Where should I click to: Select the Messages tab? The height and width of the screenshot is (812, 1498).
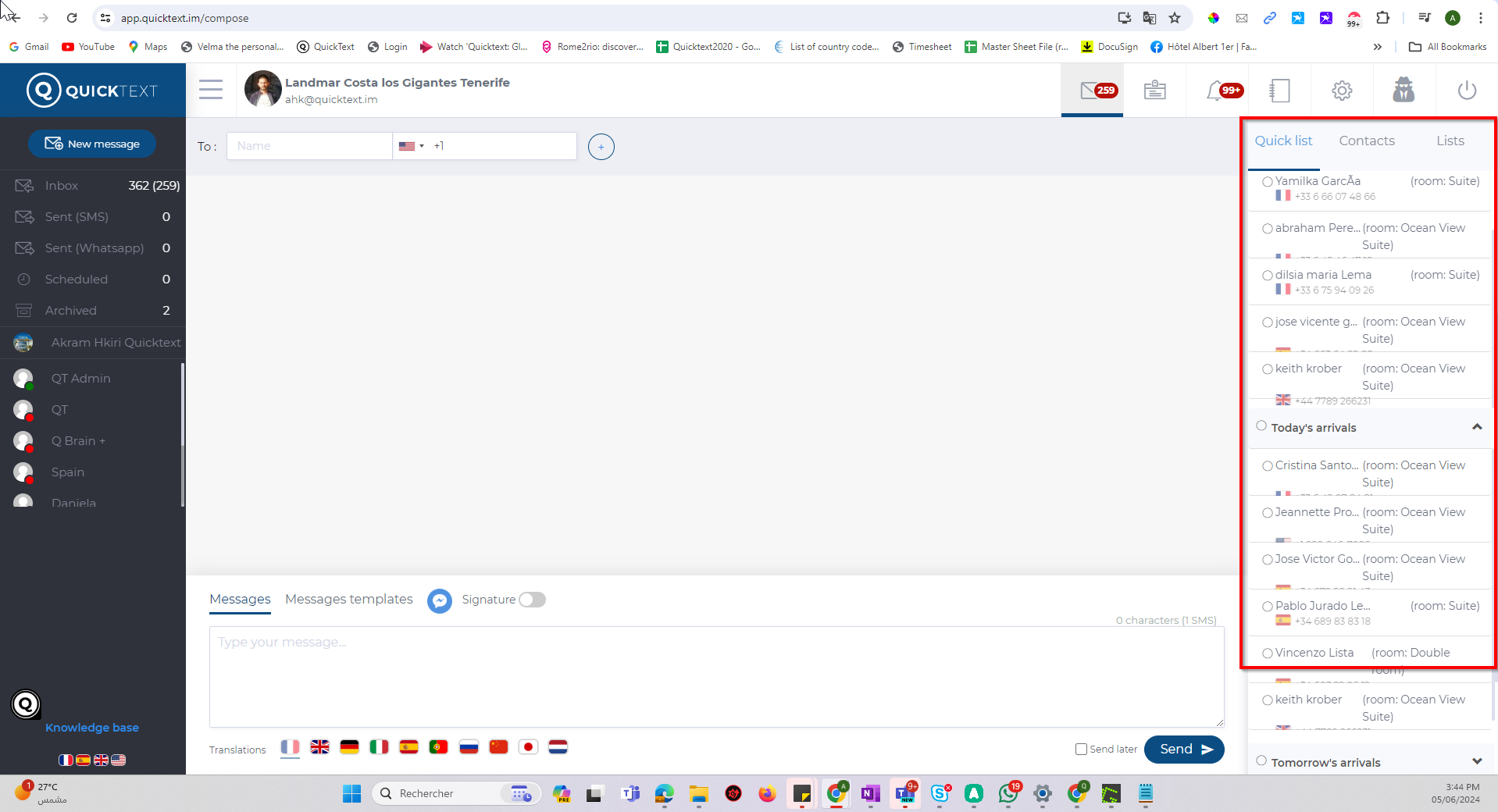click(240, 600)
